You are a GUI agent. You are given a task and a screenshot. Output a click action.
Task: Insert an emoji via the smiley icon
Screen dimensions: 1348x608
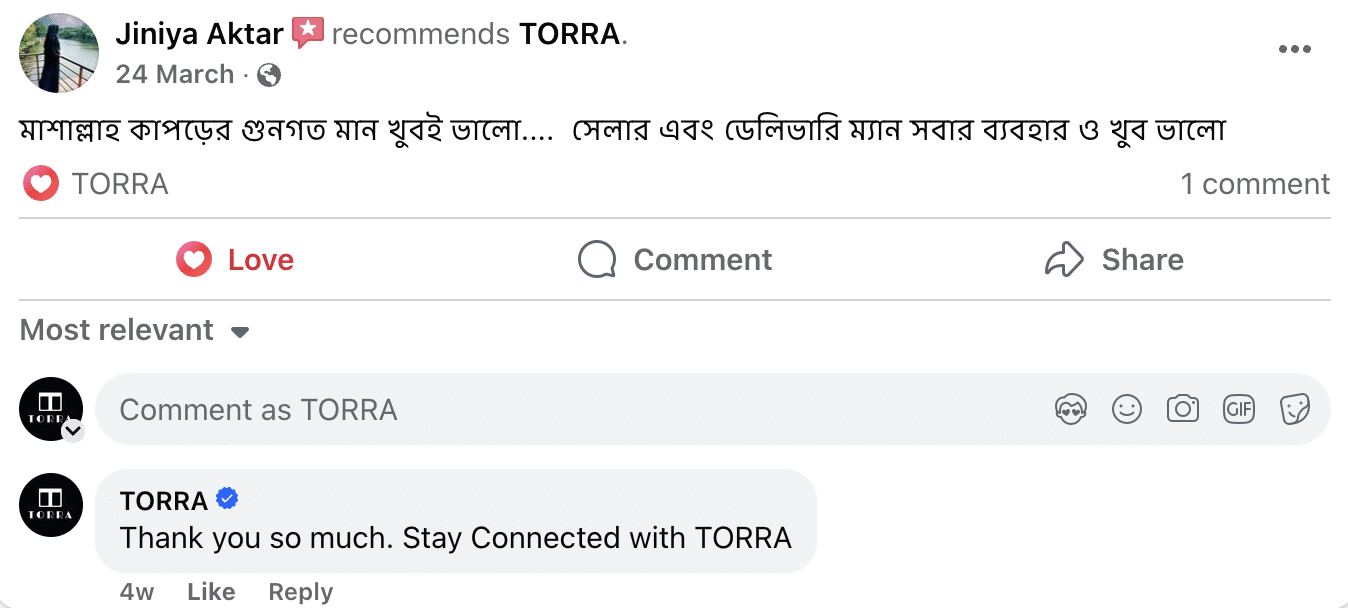1127,409
